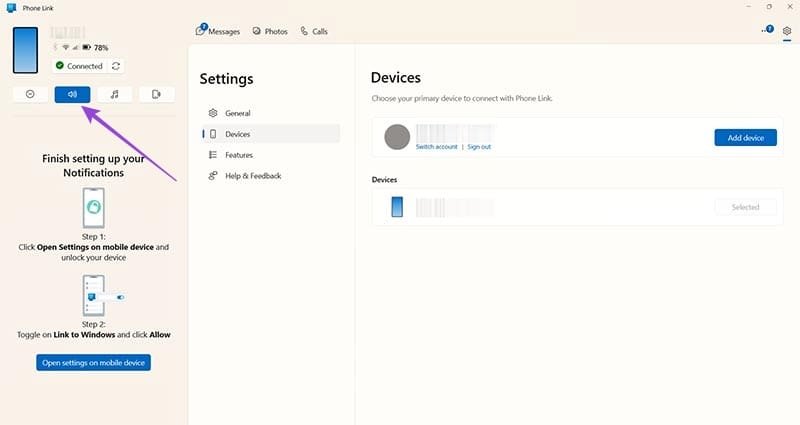Click the 78% battery percentage text

[x=101, y=48]
